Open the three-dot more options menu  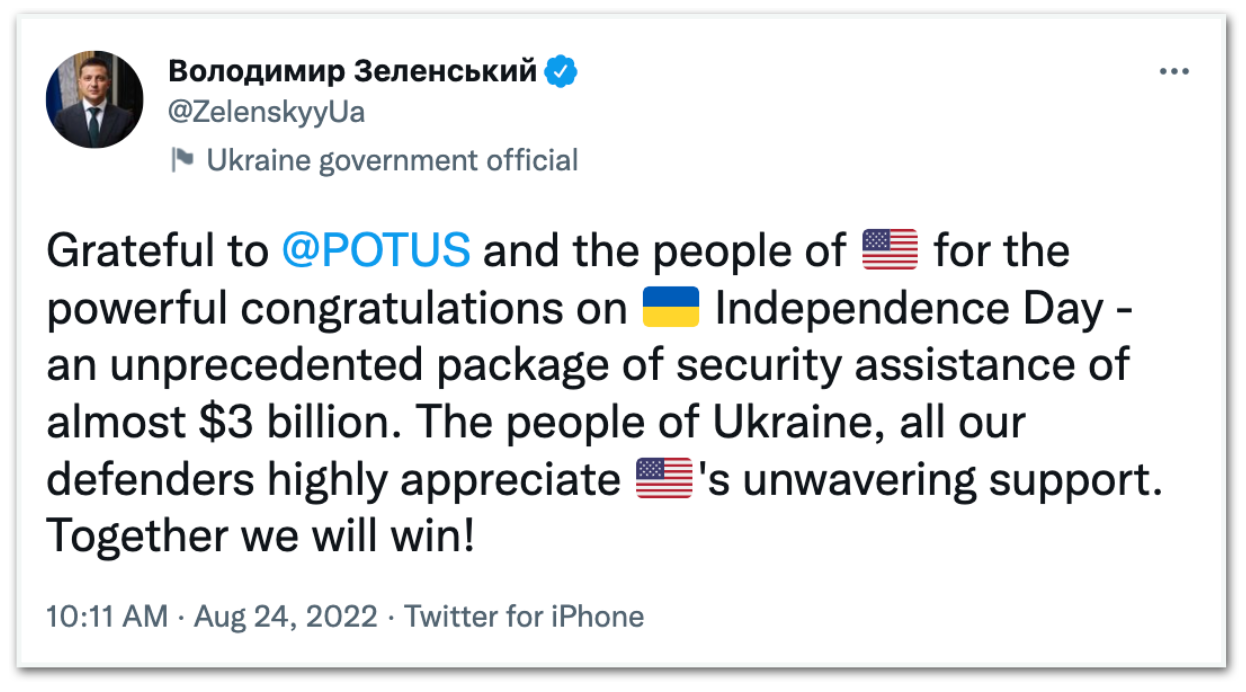(1173, 73)
